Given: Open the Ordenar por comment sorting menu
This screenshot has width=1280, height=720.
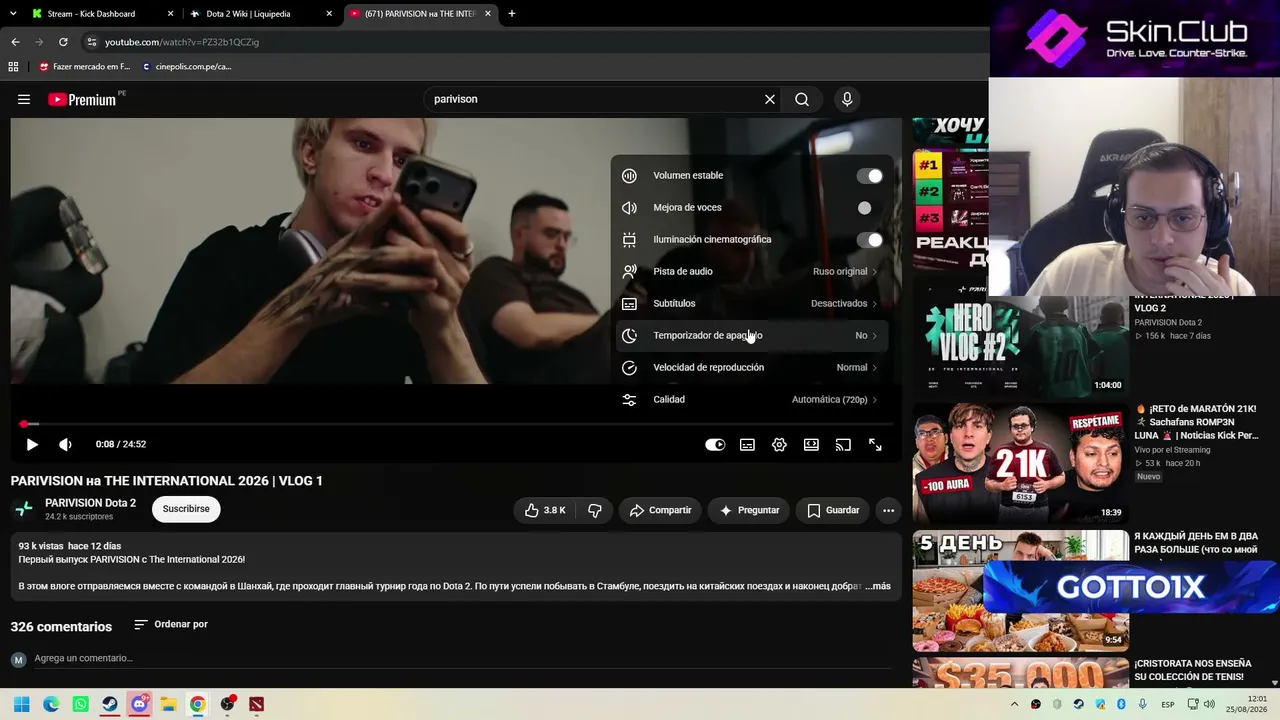Looking at the screenshot, I should (x=171, y=625).
